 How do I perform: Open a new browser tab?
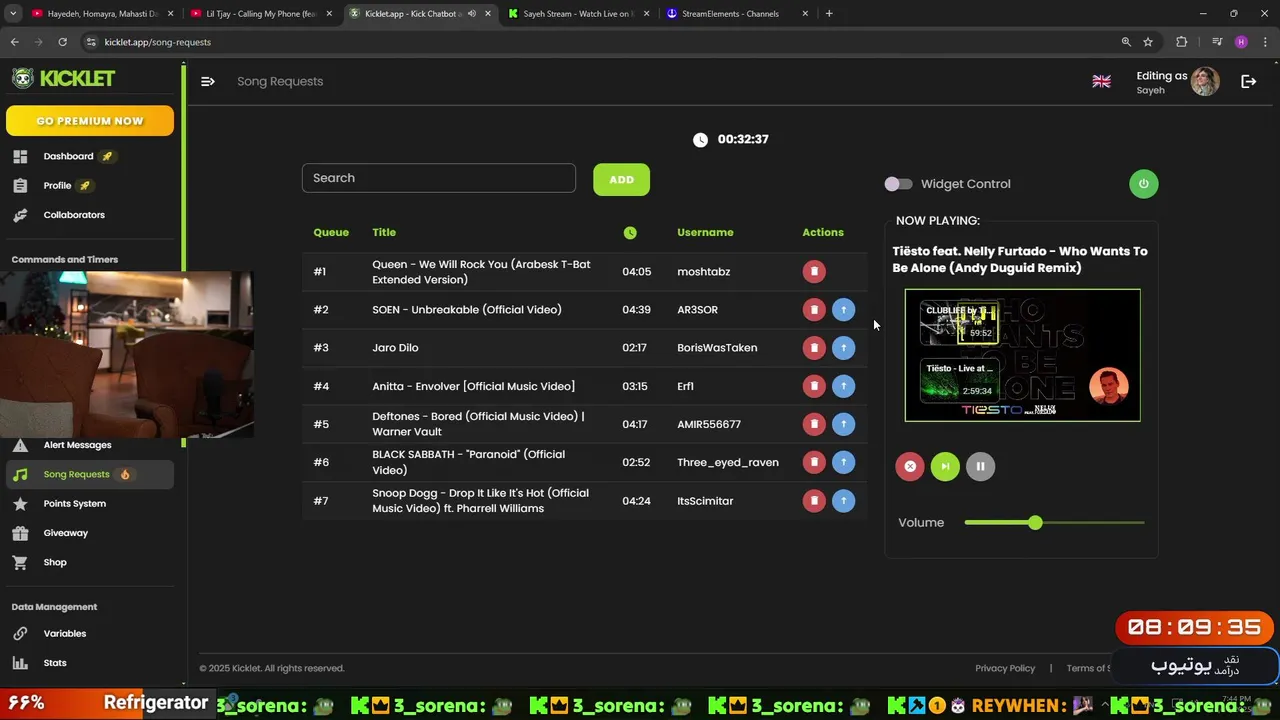click(829, 14)
